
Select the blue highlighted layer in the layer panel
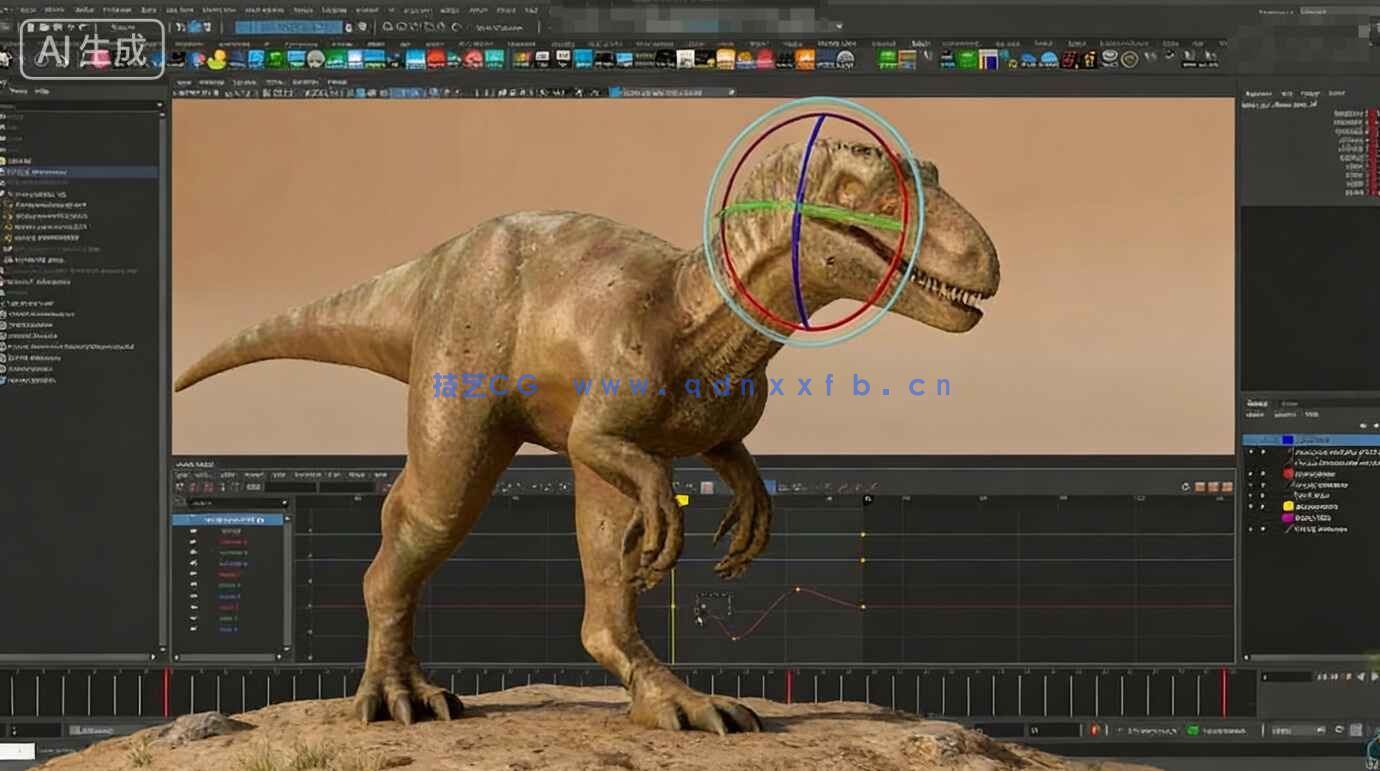pos(1310,440)
